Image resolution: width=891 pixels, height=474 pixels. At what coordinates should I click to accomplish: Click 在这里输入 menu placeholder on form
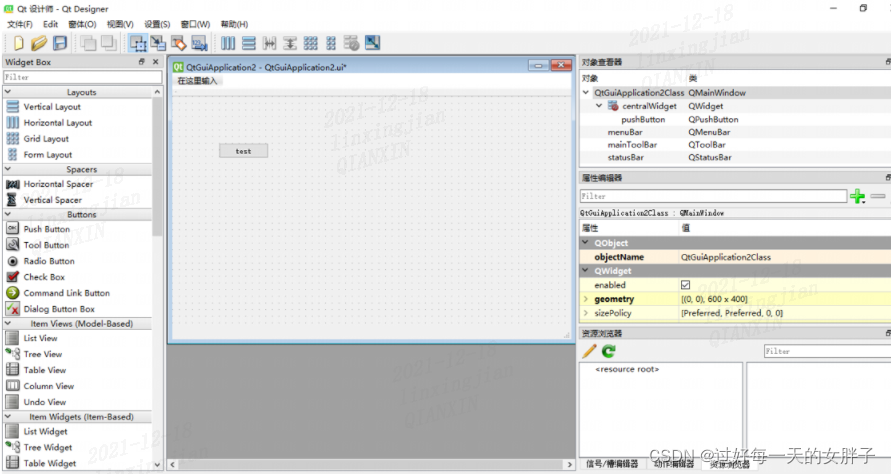point(197,81)
